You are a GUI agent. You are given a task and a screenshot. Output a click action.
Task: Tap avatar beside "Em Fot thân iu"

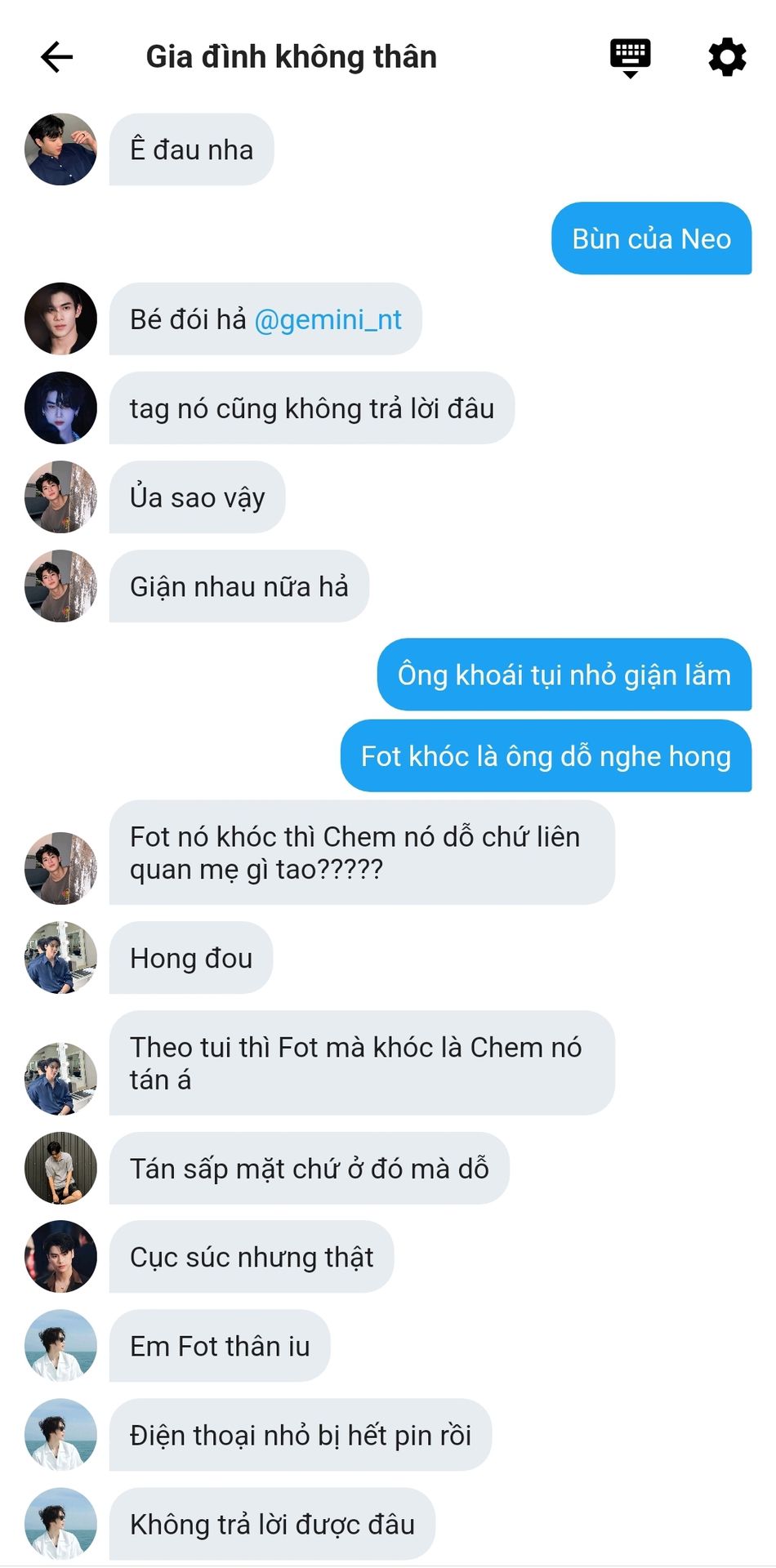(x=60, y=1345)
